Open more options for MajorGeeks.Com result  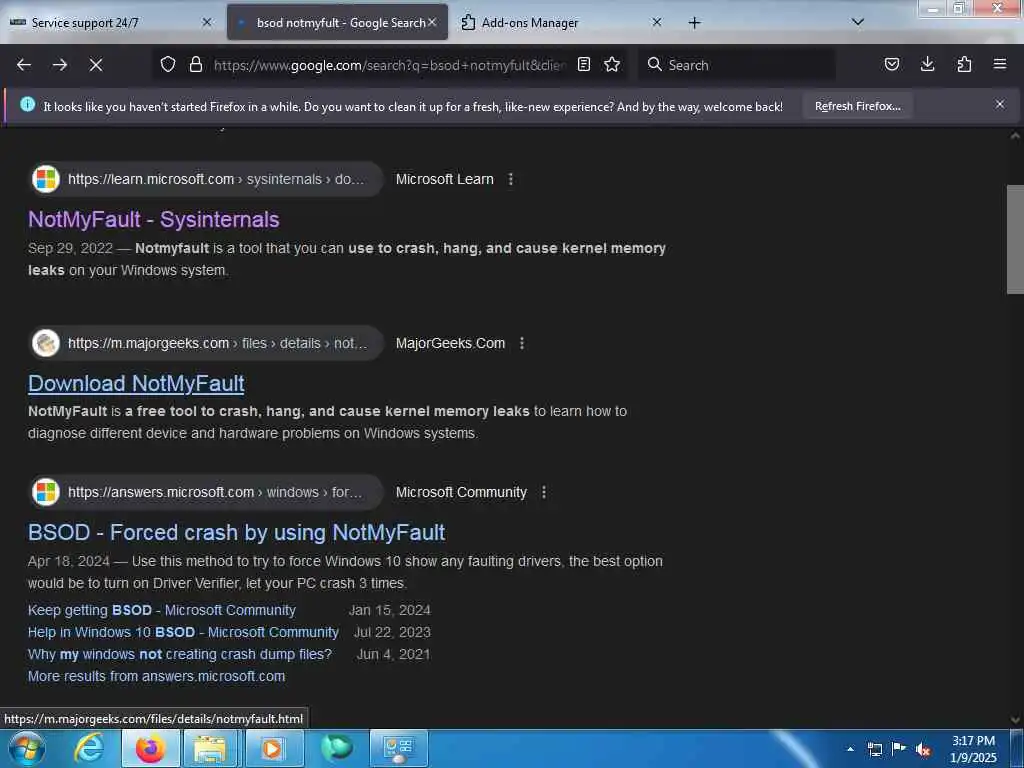(522, 343)
